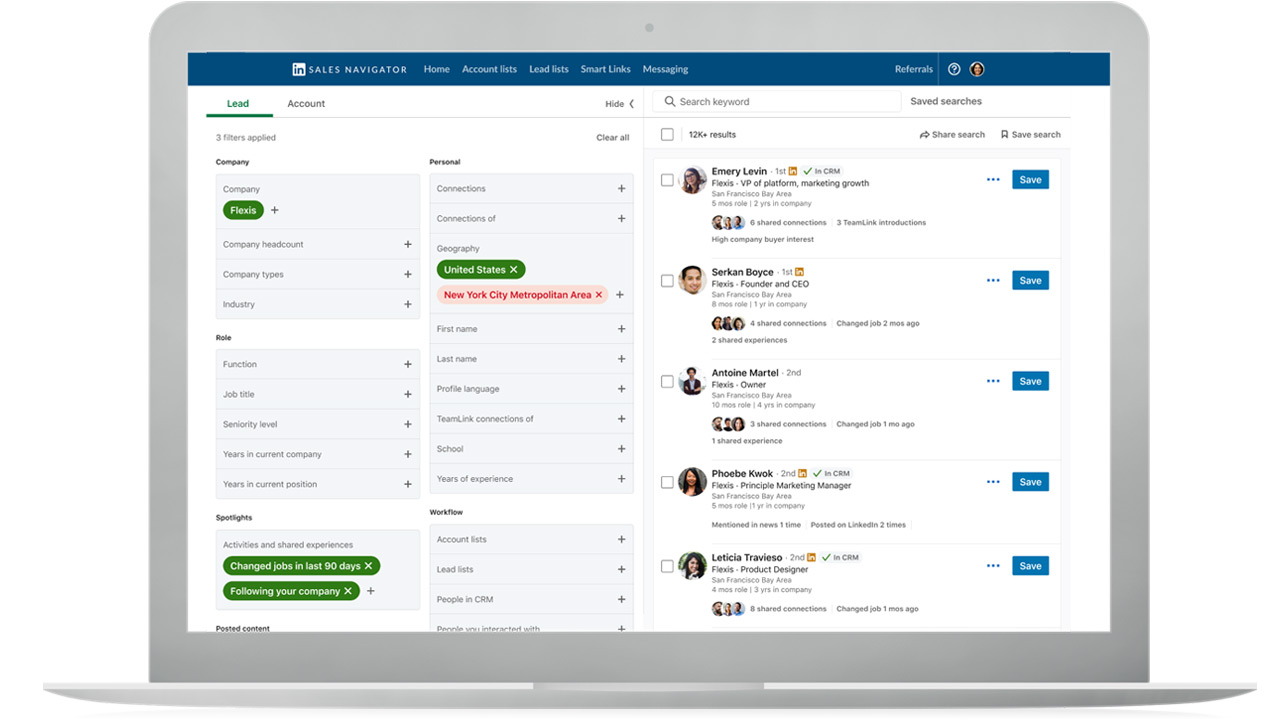1280x720 pixels.
Task: Open Lead lists in navigation bar
Action: click(x=548, y=69)
